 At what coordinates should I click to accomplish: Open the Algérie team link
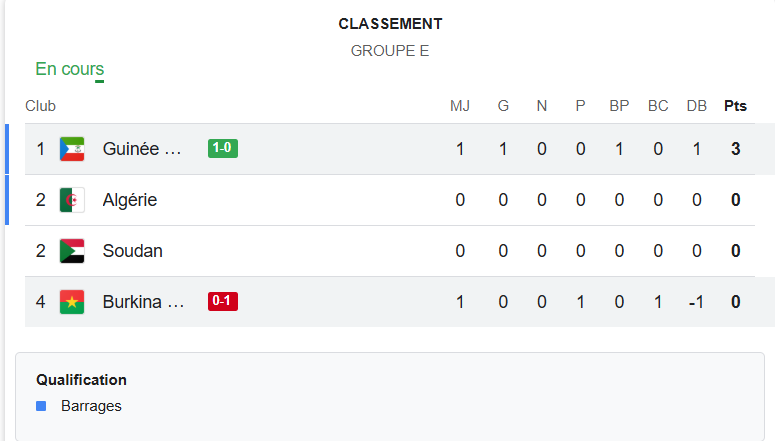pos(130,200)
